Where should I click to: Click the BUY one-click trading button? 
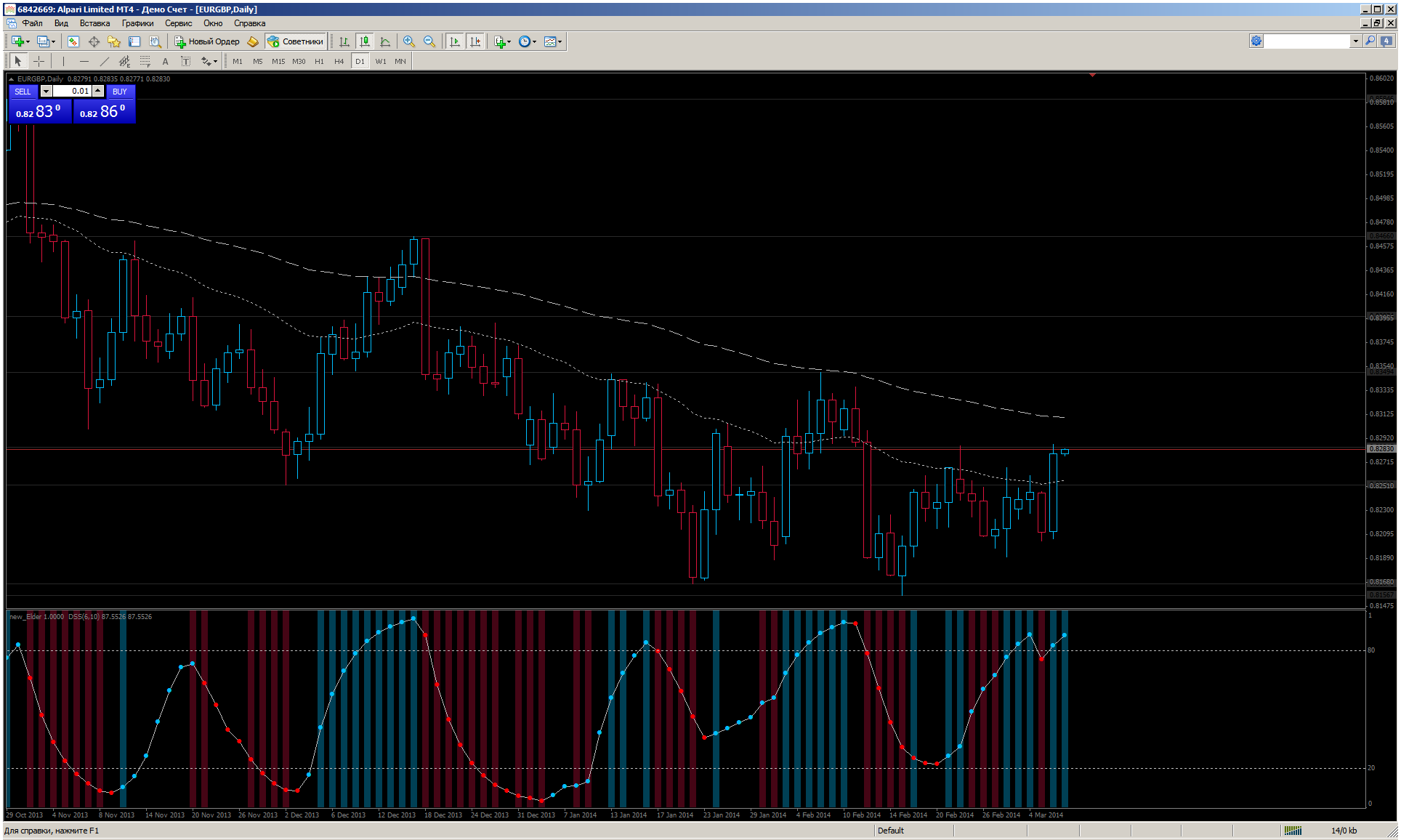[120, 92]
